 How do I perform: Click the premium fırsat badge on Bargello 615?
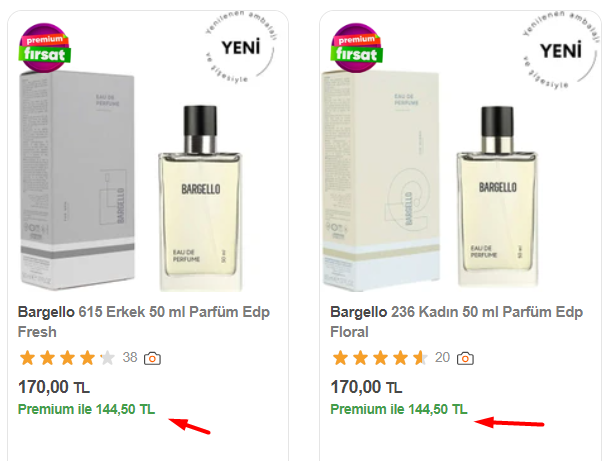44,48
